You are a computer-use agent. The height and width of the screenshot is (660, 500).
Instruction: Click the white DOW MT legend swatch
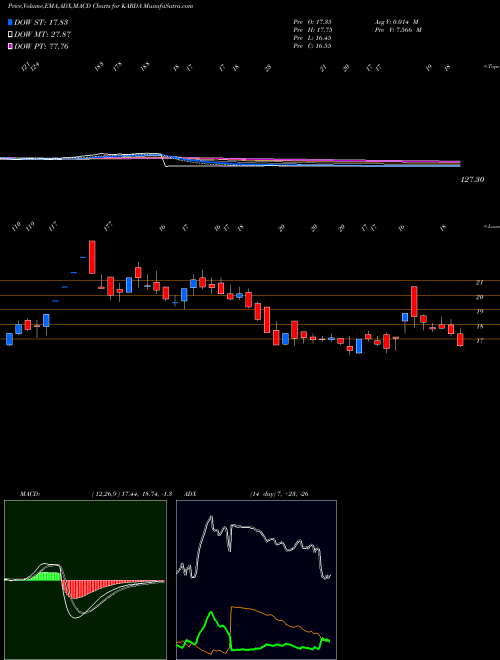tap(10, 34)
